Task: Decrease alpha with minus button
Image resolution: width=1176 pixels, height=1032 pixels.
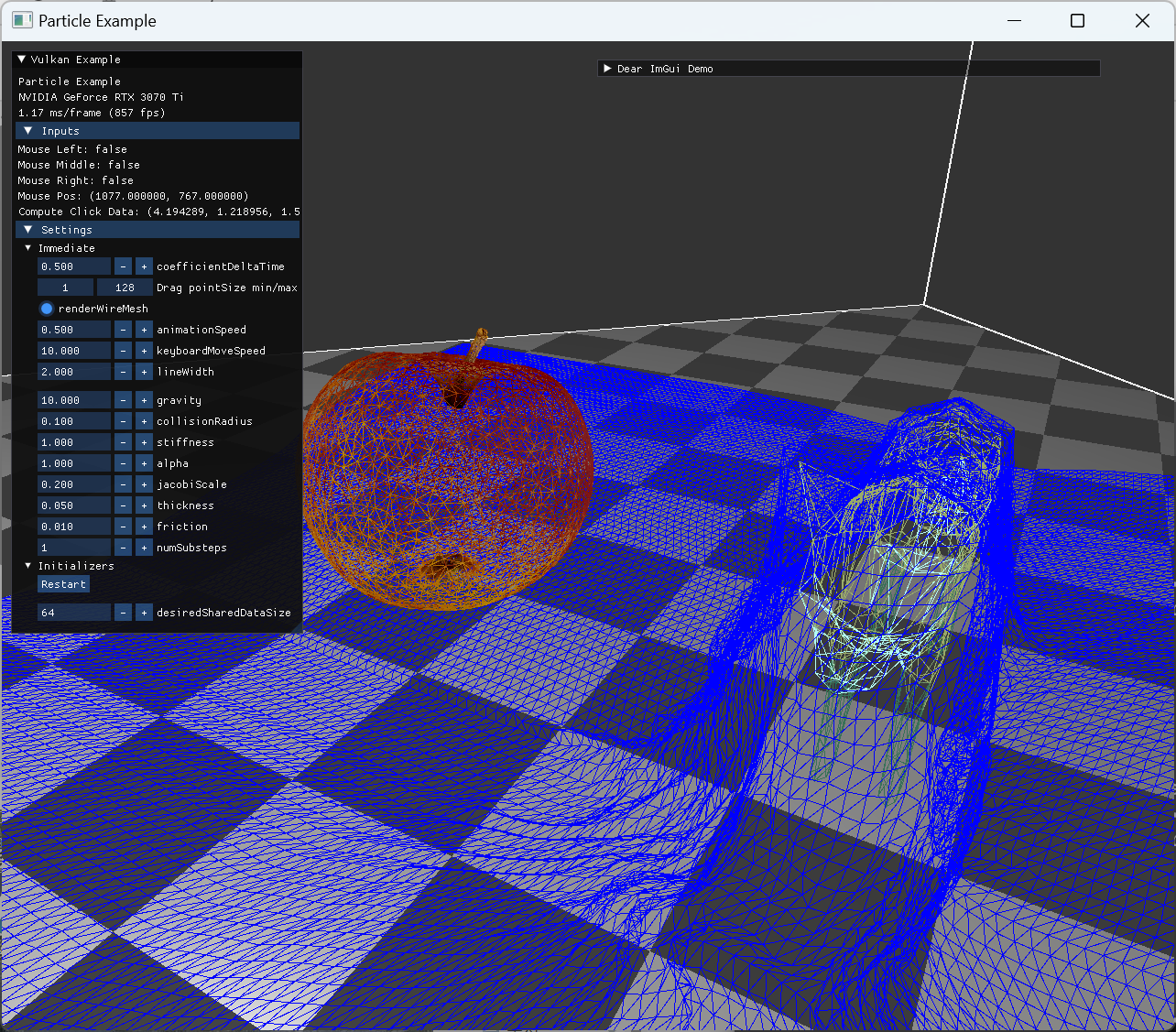Action: point(124,463)
